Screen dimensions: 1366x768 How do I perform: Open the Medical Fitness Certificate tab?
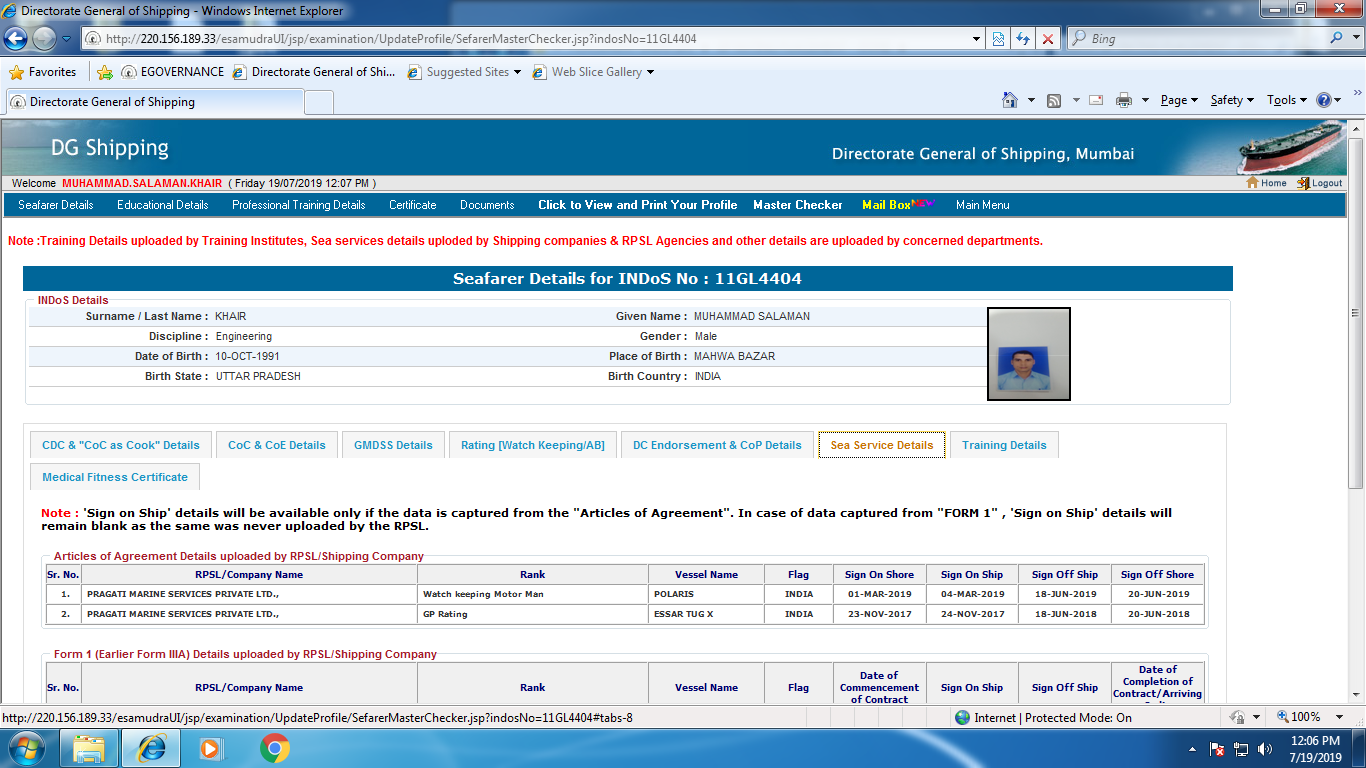[115, 477]
